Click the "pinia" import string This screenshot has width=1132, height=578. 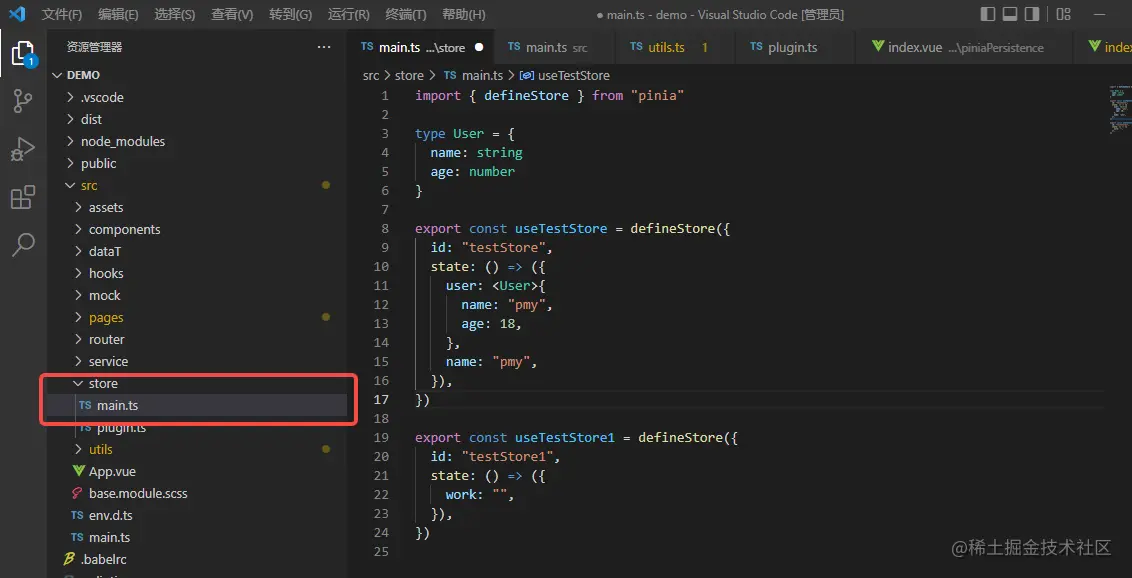(657, 95)
